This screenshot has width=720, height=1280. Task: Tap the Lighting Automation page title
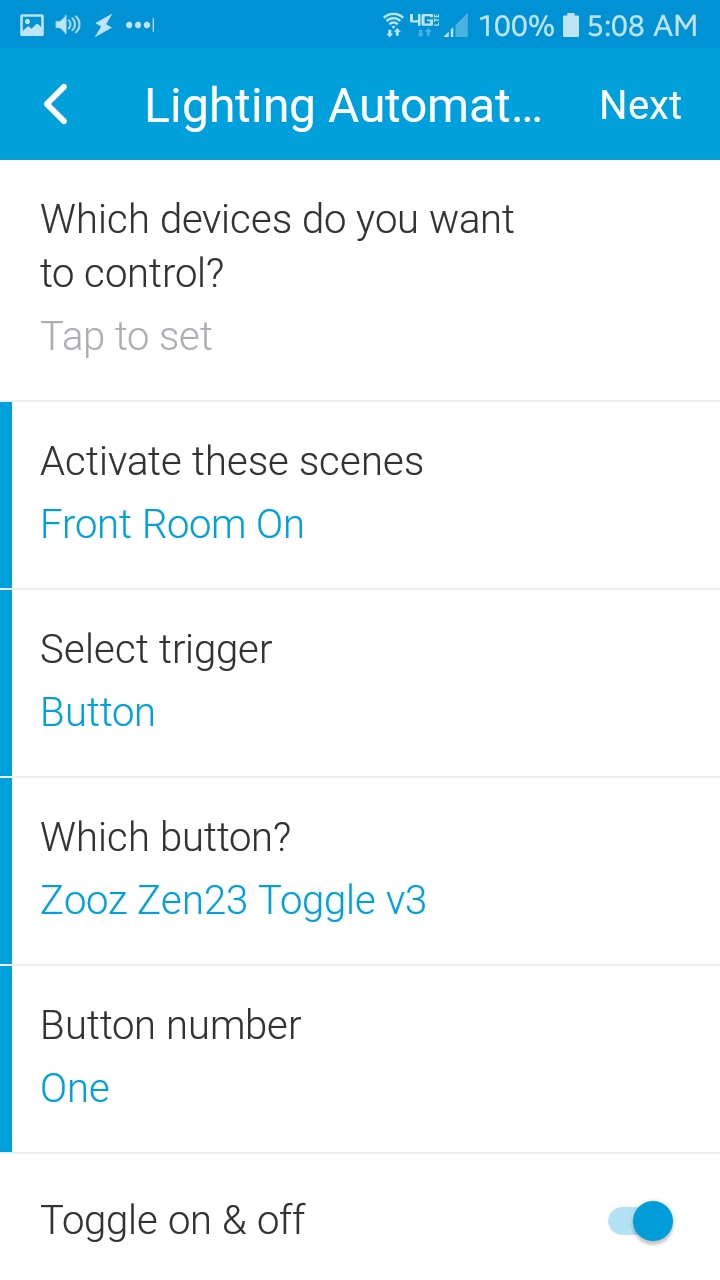tap(342, 105)
